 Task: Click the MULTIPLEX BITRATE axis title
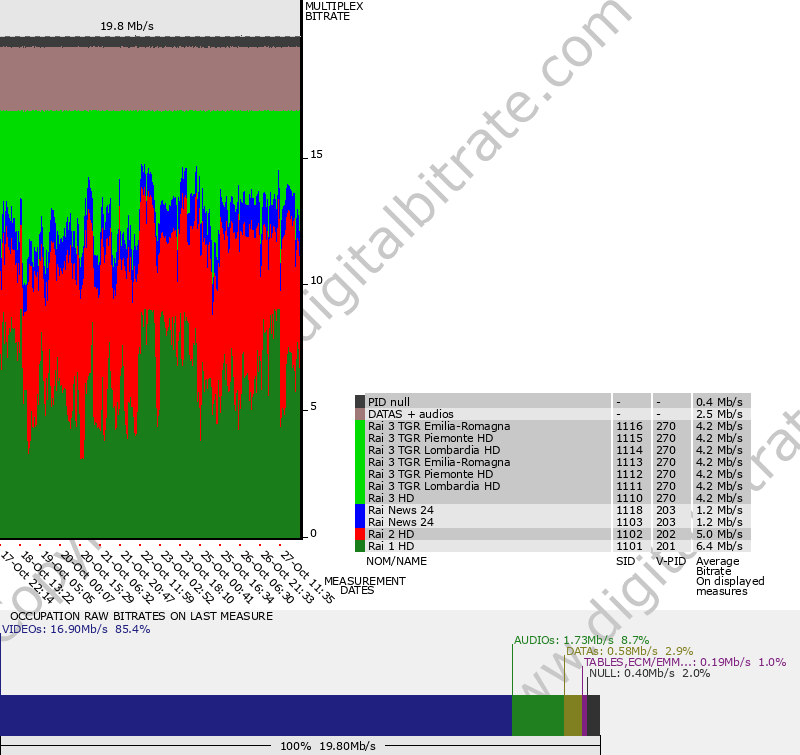click(334, 11)
